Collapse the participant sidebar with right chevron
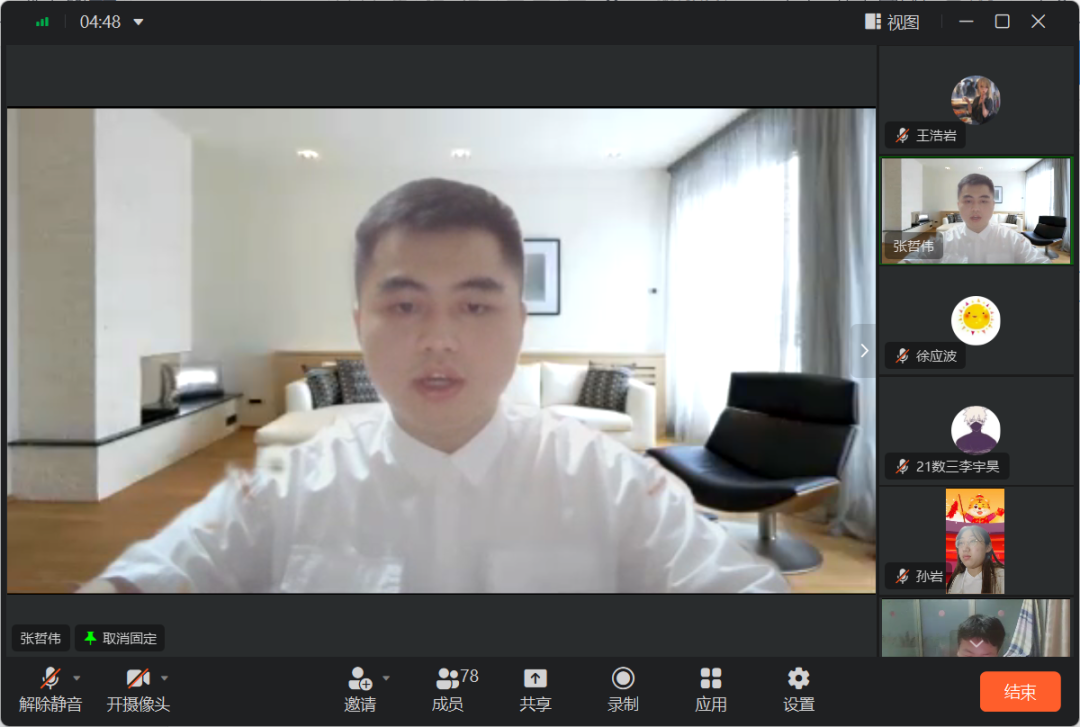The width and height of the screenshot is (1080, 727). [x=864, y=350]
